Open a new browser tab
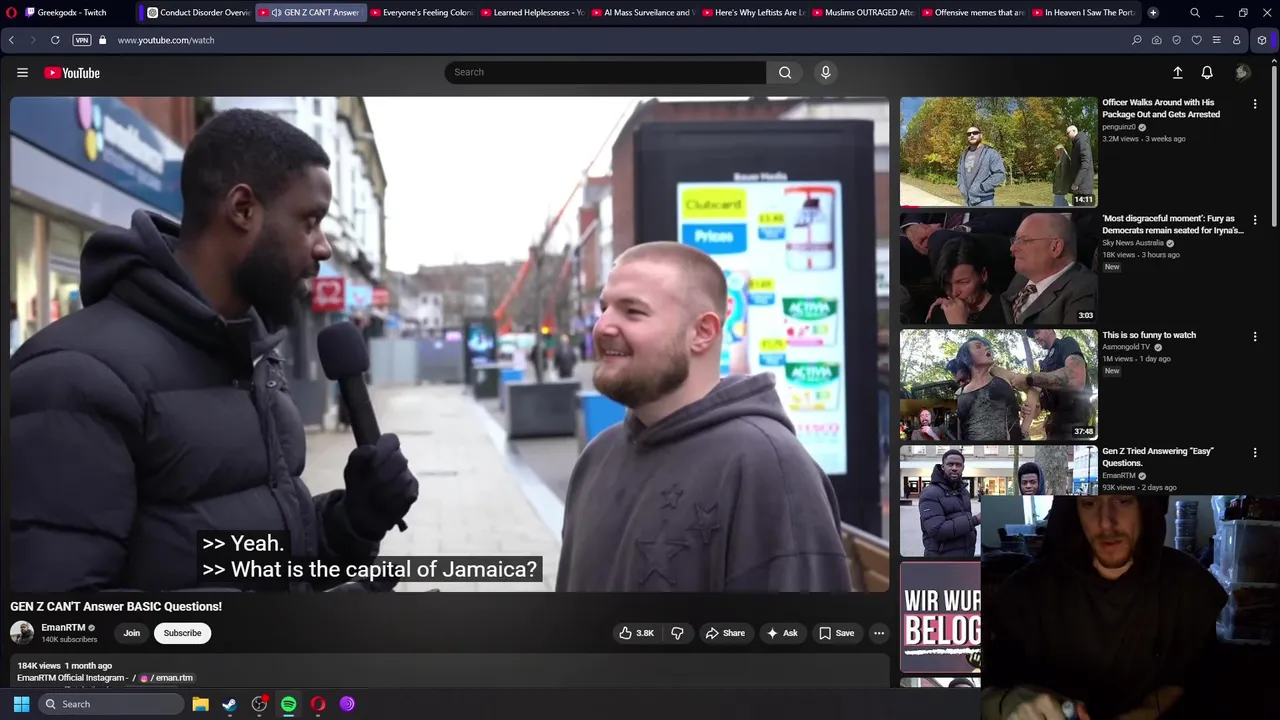 click(x=1153, y=13)
